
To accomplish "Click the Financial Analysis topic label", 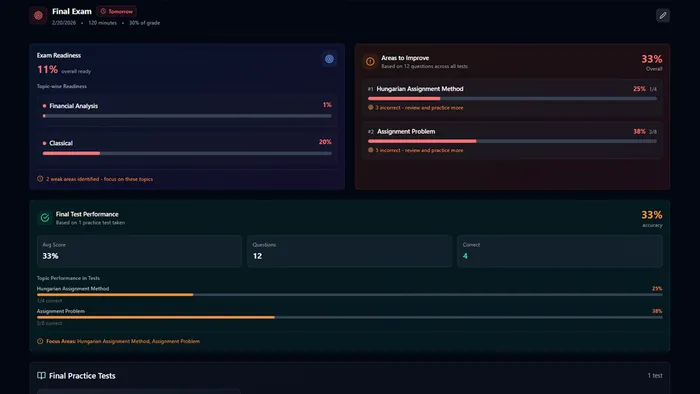I will (x=73, y=106).
